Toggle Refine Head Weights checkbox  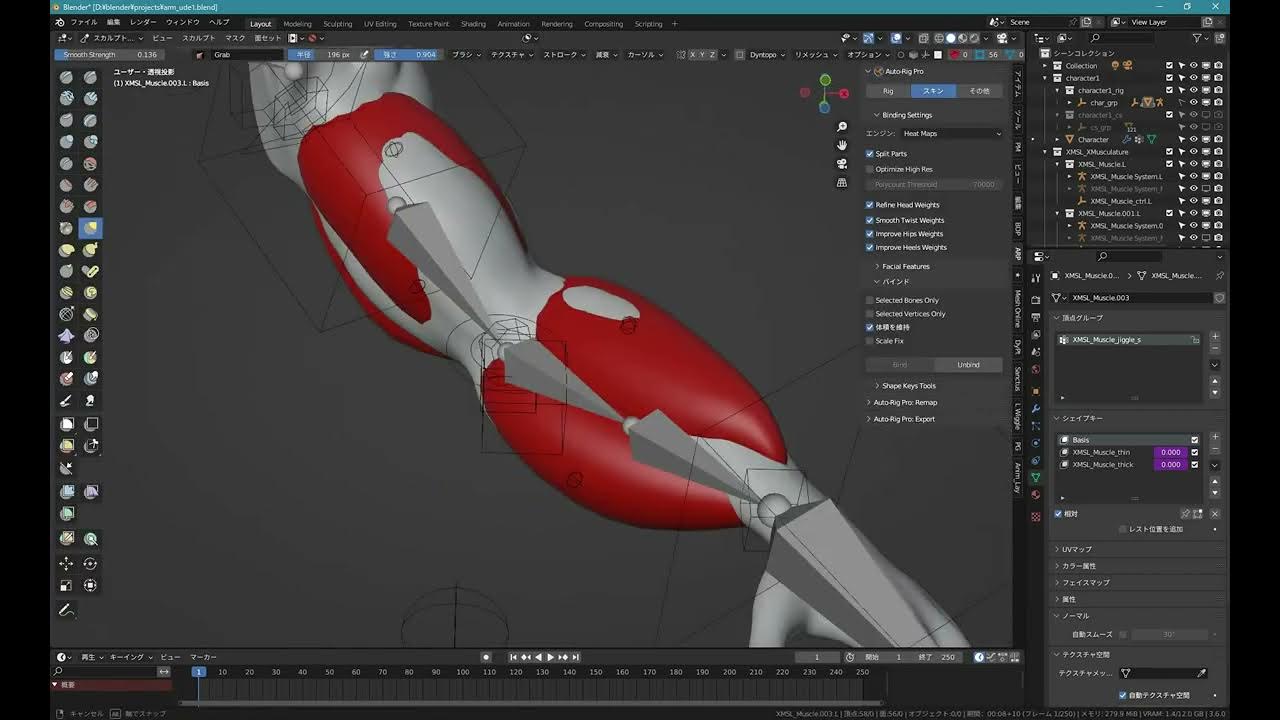click(x=870, y=205)
